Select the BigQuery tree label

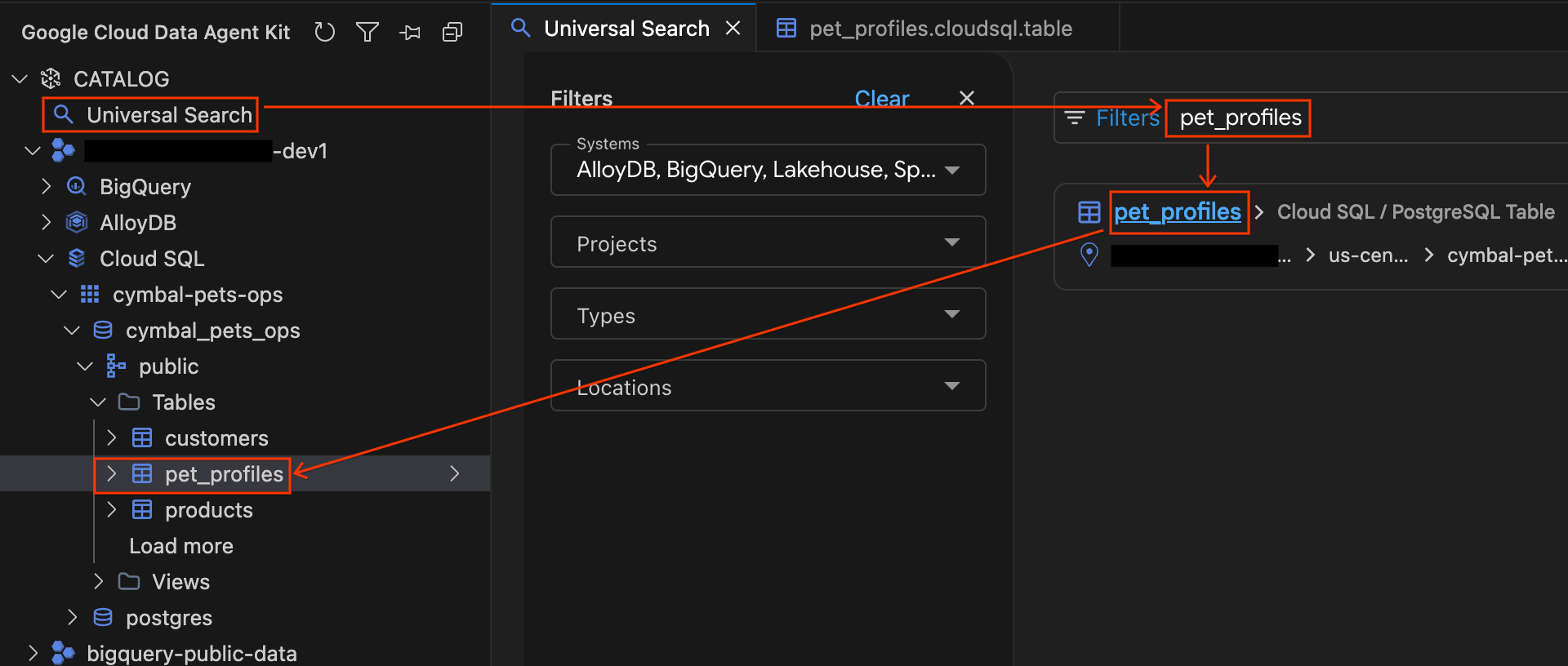[x=145, y=187]
